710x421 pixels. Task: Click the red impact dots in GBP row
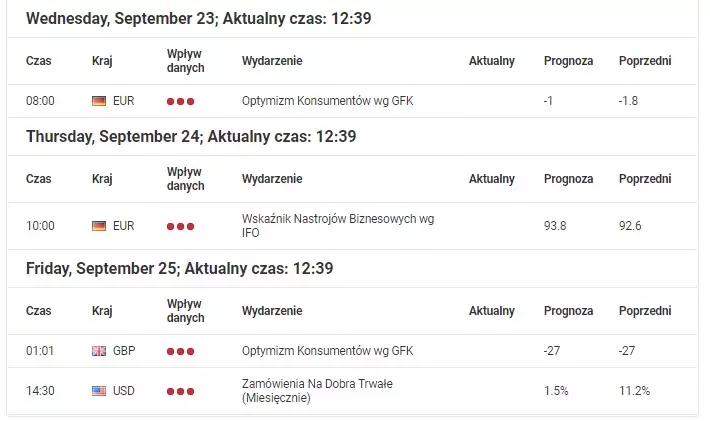(180, 351)
